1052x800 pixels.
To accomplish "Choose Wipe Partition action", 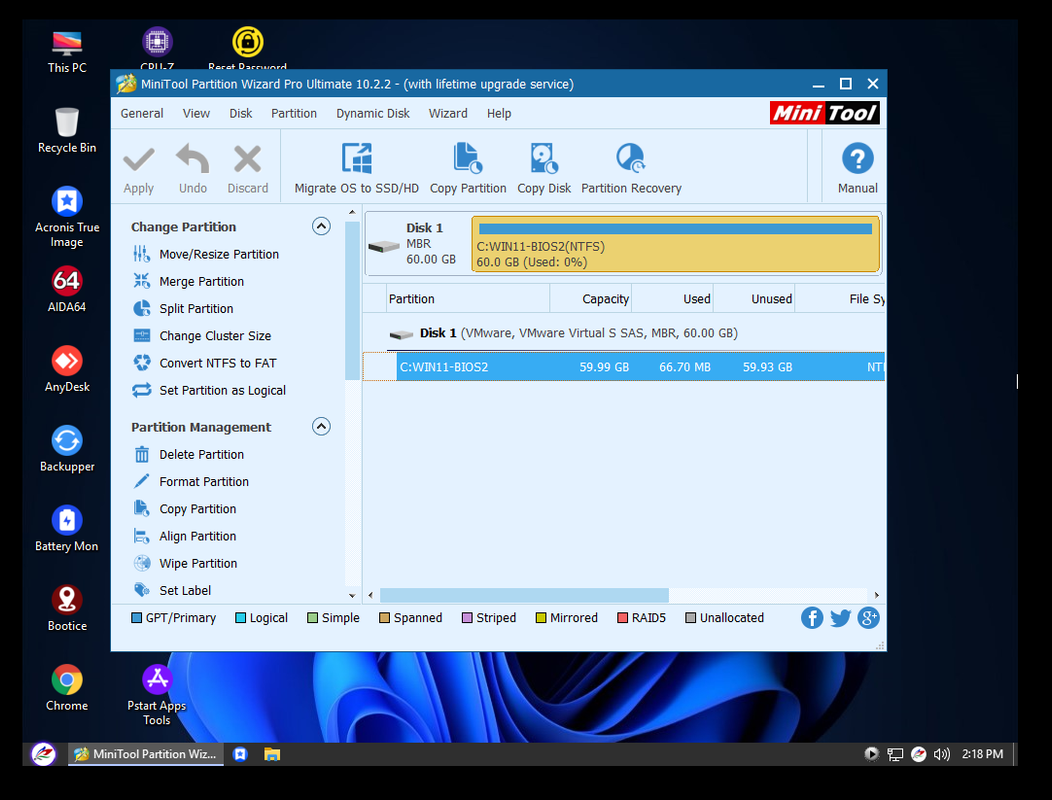I will 185,564.
